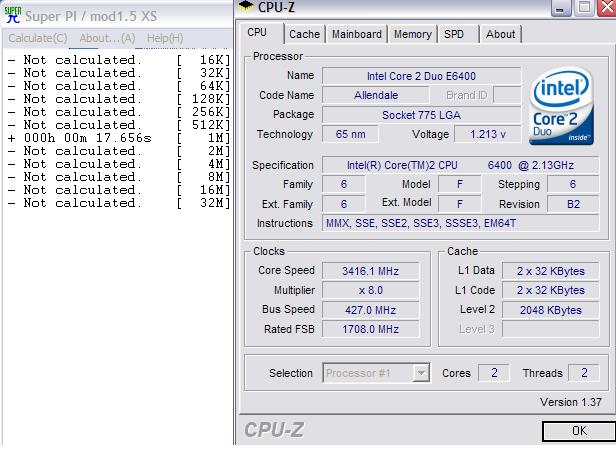The height and width of the screenshot is (453, 616).
Task: Click the Not calculated row for 128K
Action: 118,99
